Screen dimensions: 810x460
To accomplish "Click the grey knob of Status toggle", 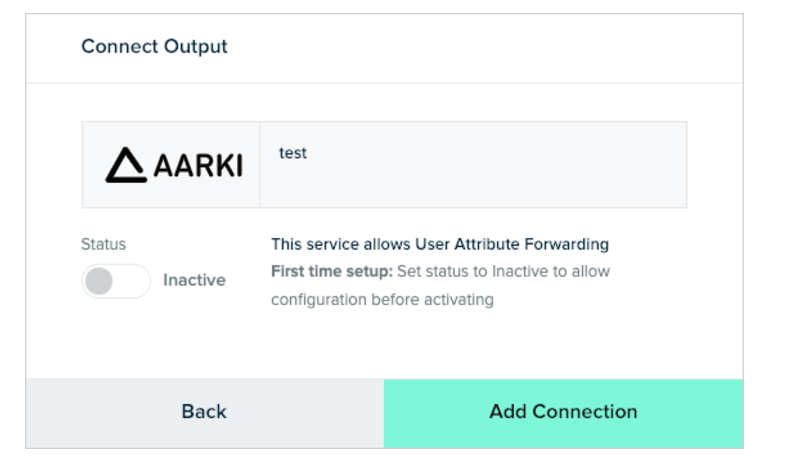I will pyautogui.click(x=99, y=281).
